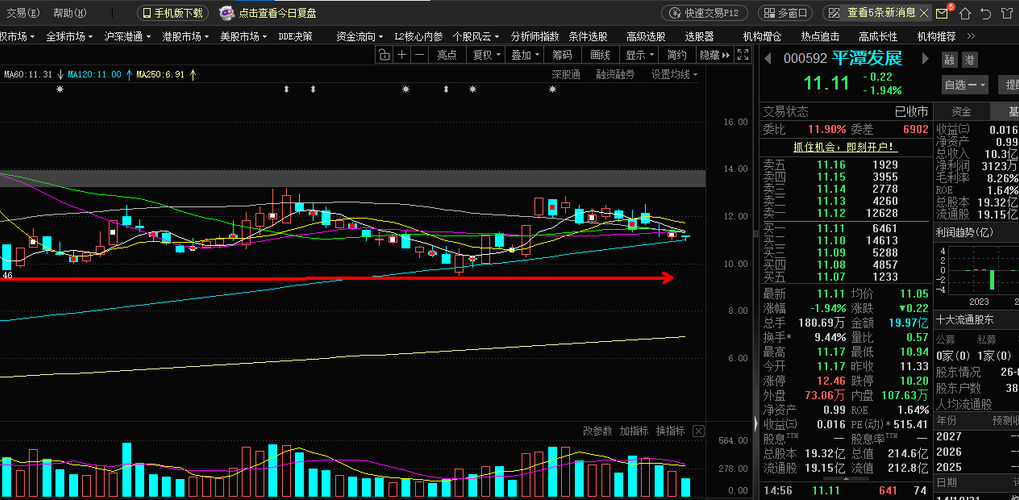Image resolution: width=1019 pixels, height=500 pixels.
Task: Click the 十大流通股东 heading
Action: click(964, 320)
